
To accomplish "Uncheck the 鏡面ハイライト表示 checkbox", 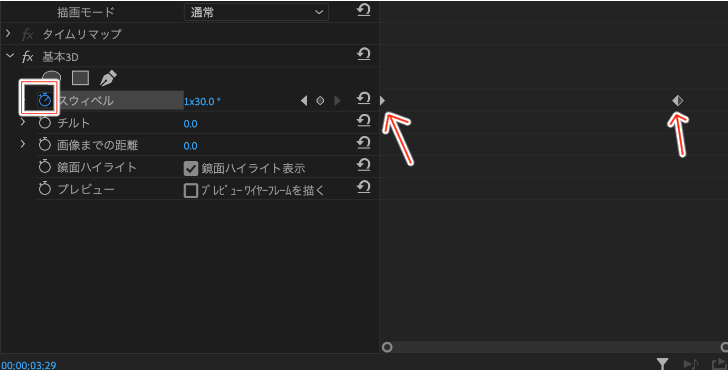I will pos(191,168).
